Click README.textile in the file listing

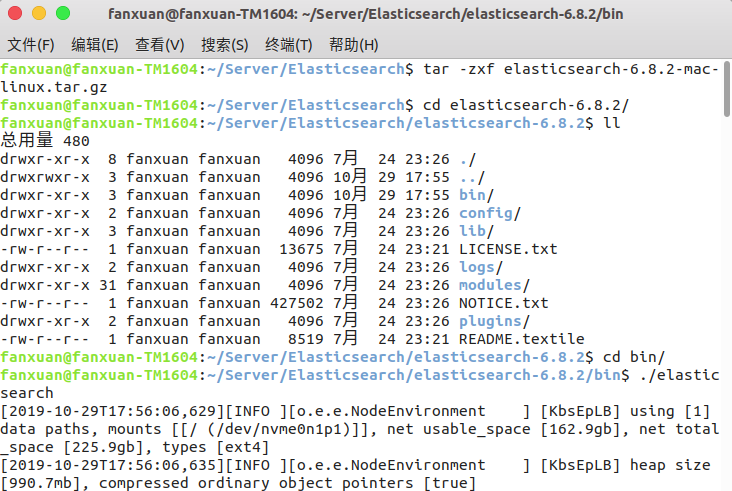[x=521, y=339]
